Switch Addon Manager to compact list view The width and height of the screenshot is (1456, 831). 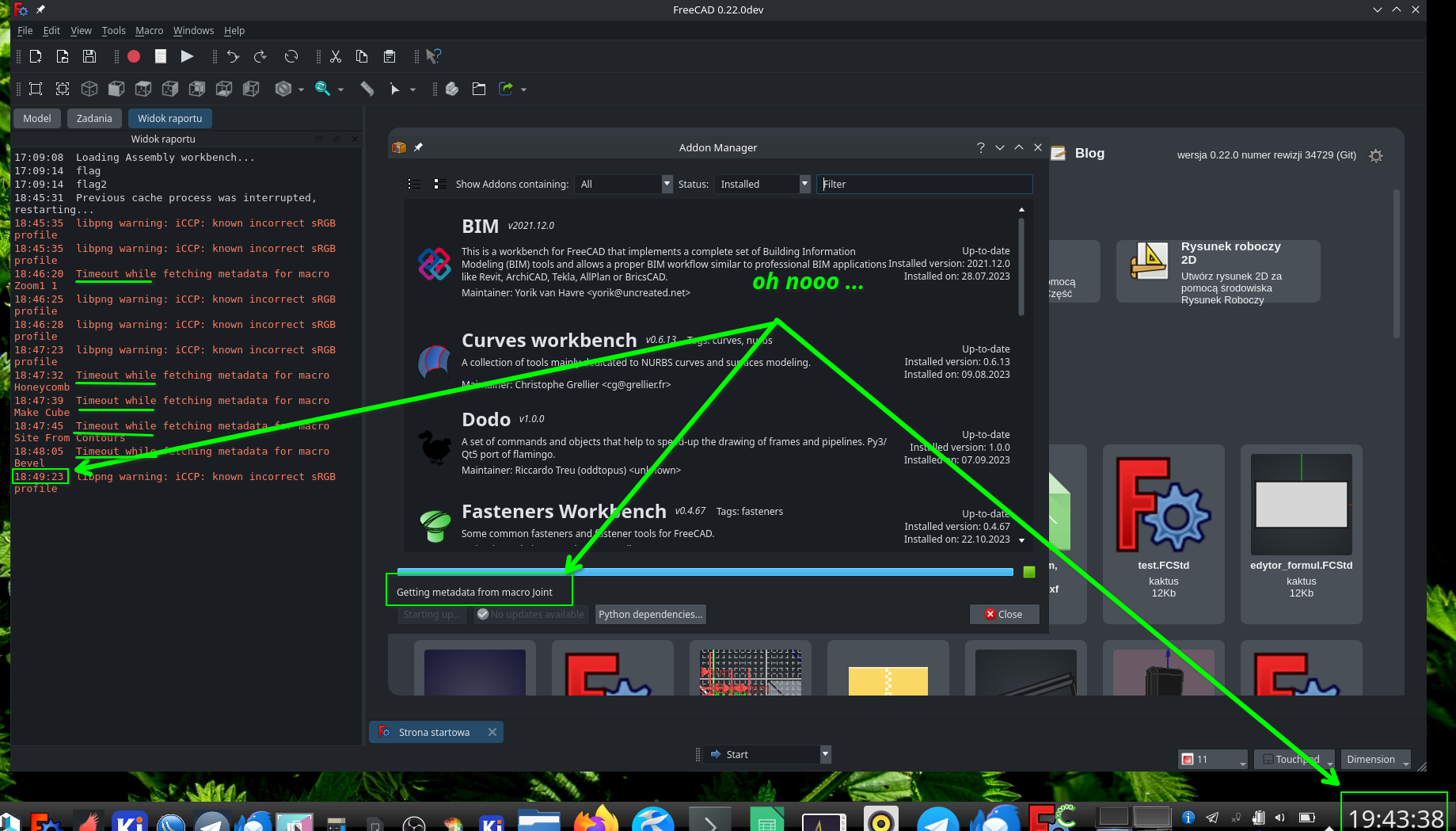click(413, 183)
